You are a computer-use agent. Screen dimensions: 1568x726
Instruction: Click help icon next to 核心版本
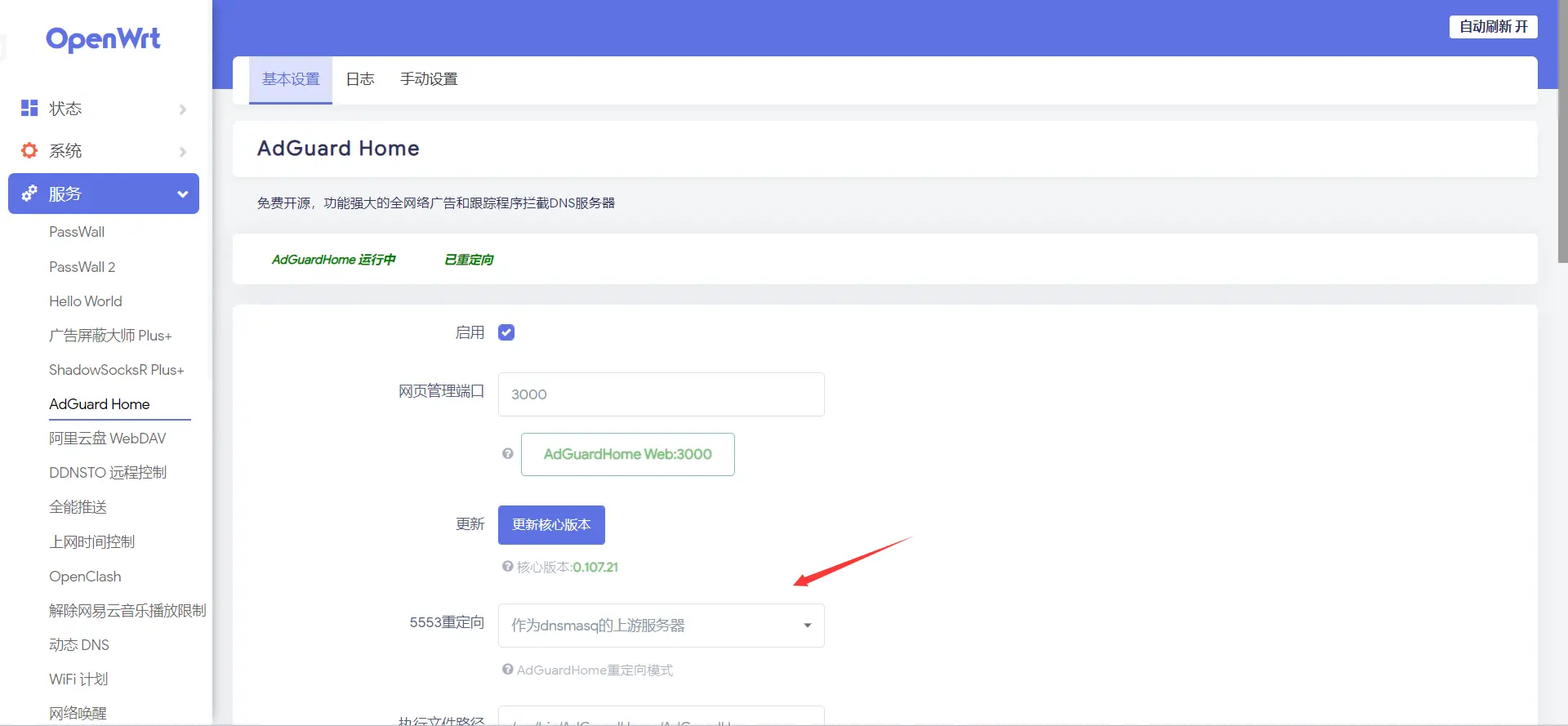tap(508, 566)
